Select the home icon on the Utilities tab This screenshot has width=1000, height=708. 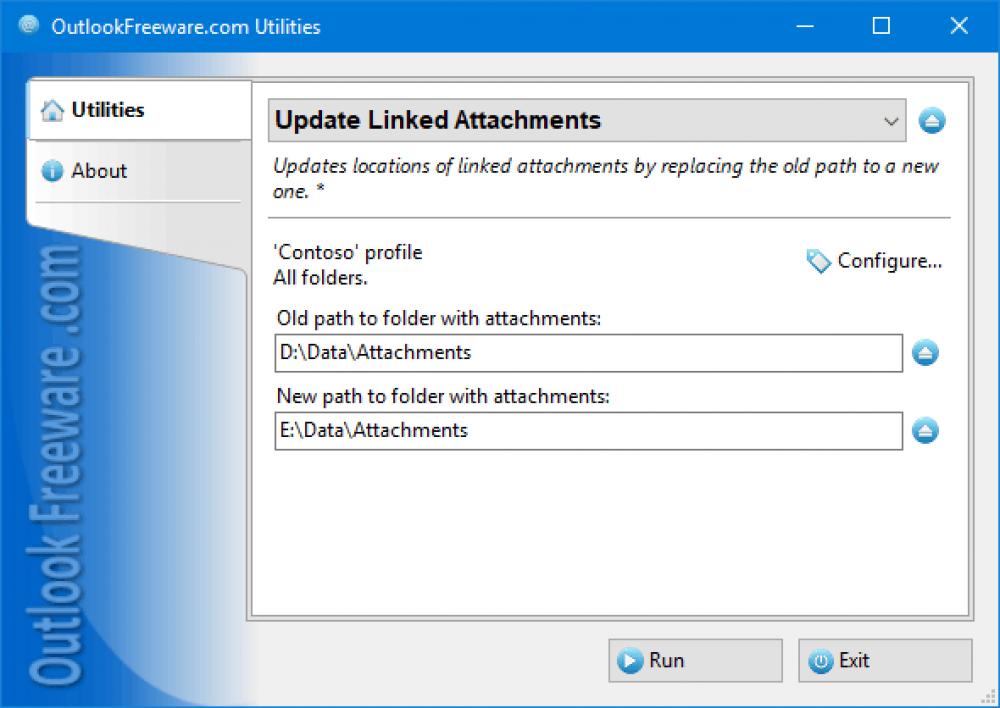pyautogui.click(x=52, y=110)
